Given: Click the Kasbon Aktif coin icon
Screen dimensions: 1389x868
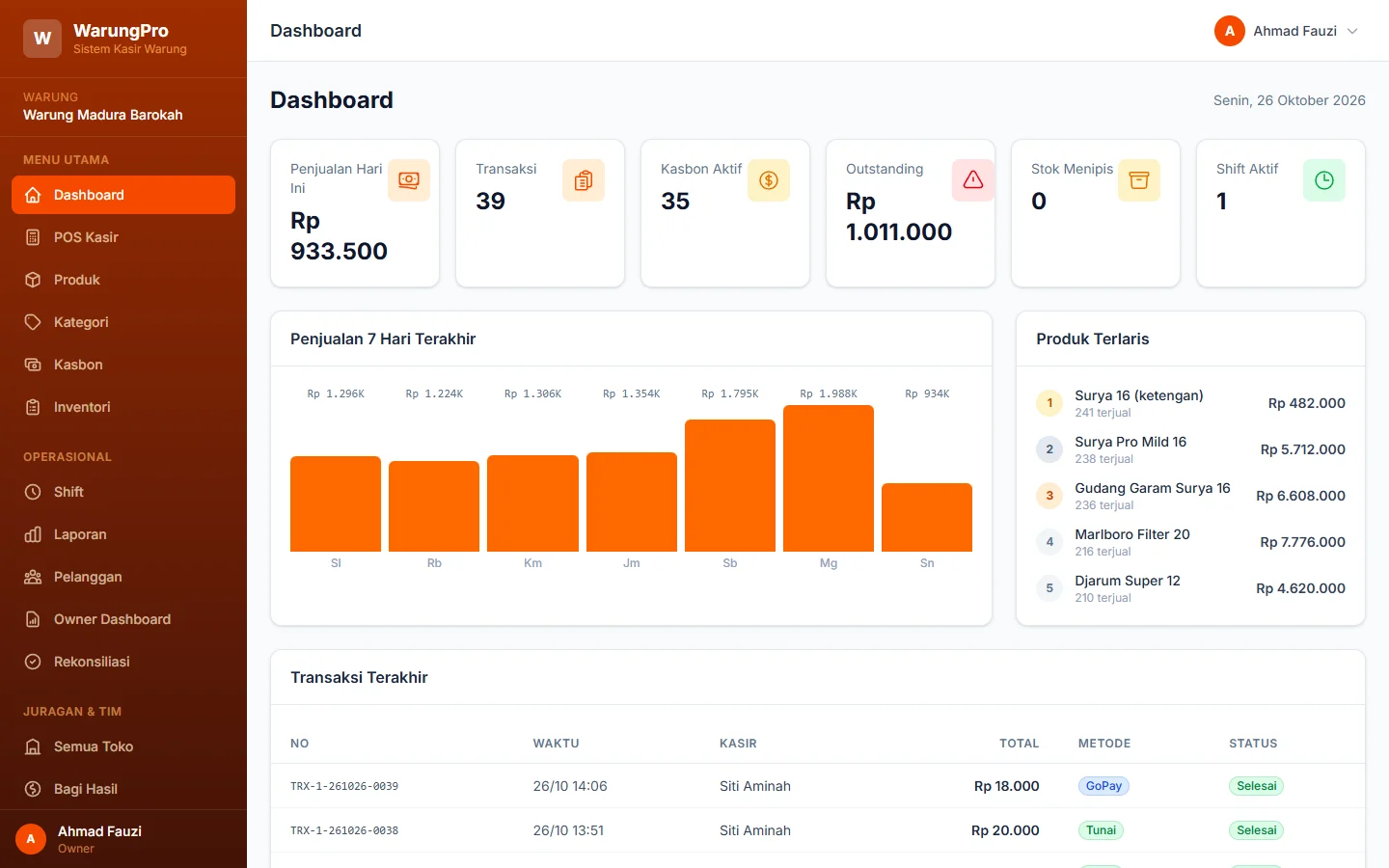Looking at the screenshot, I should tap(769, 180).
